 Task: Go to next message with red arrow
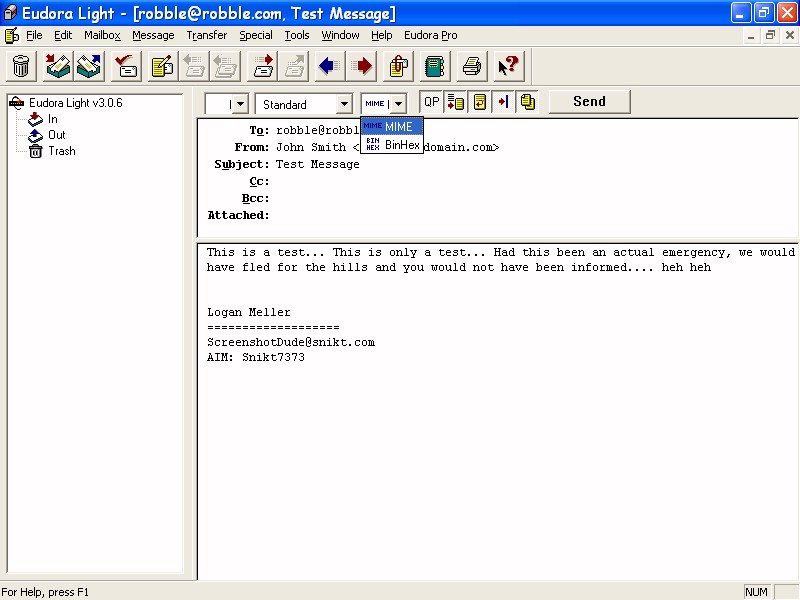(x=361, y=66)
